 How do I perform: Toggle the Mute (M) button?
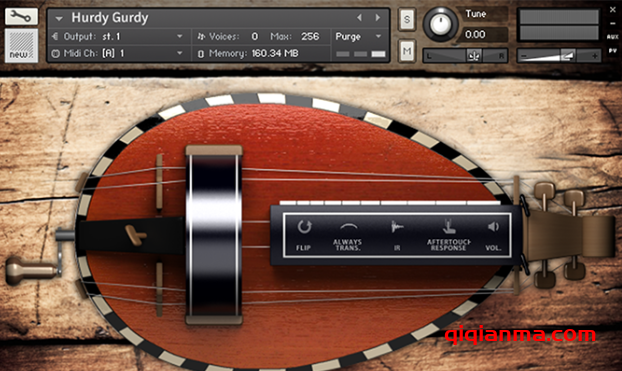407,51
